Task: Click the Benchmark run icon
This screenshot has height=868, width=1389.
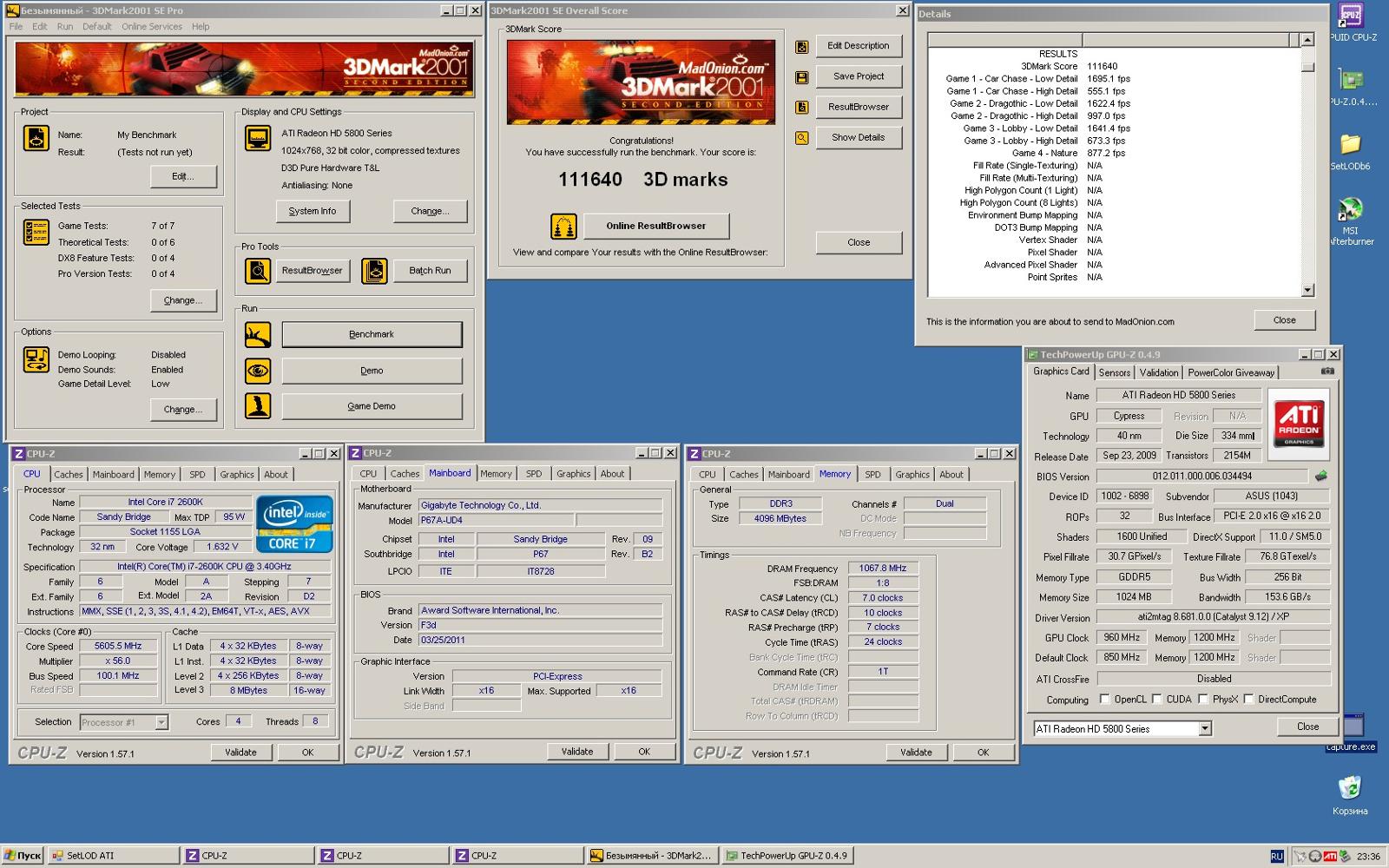Action: click(x=257, y=334)
